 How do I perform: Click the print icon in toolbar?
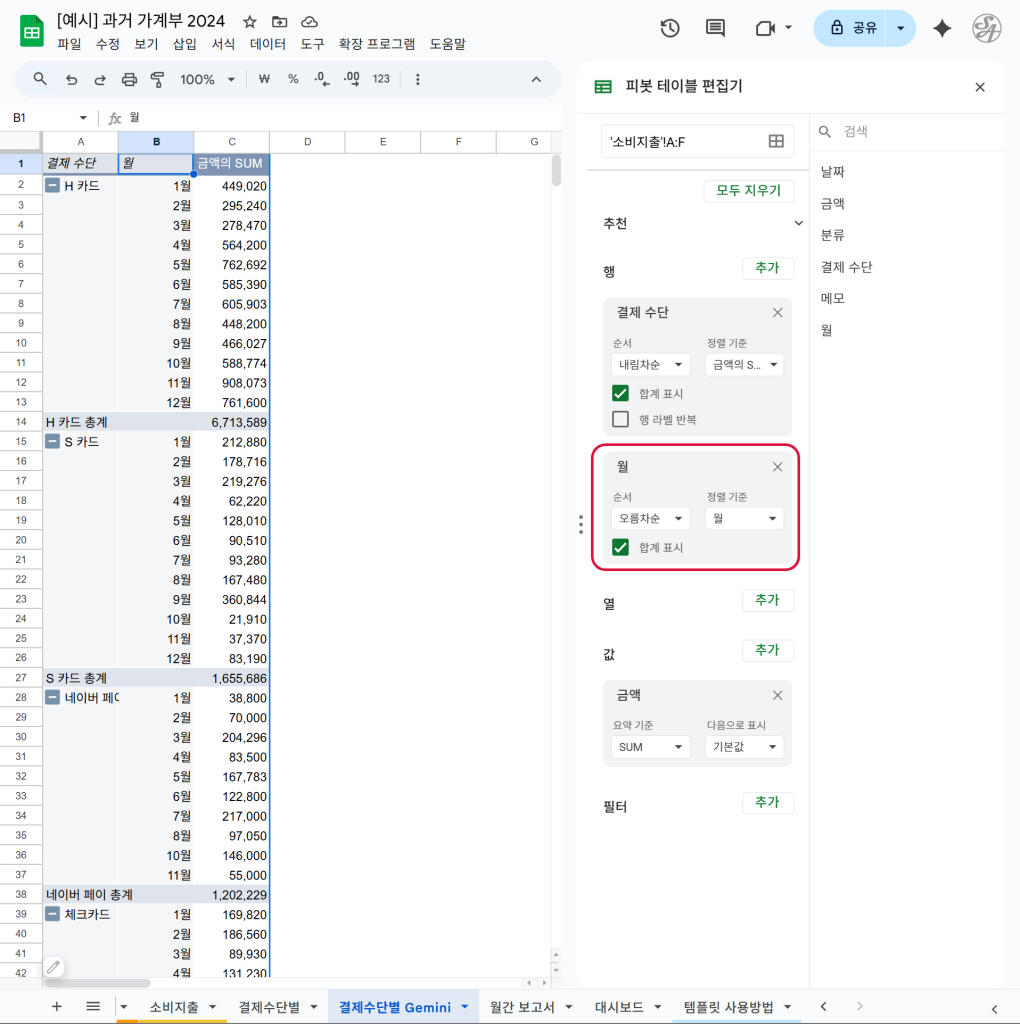129,79
